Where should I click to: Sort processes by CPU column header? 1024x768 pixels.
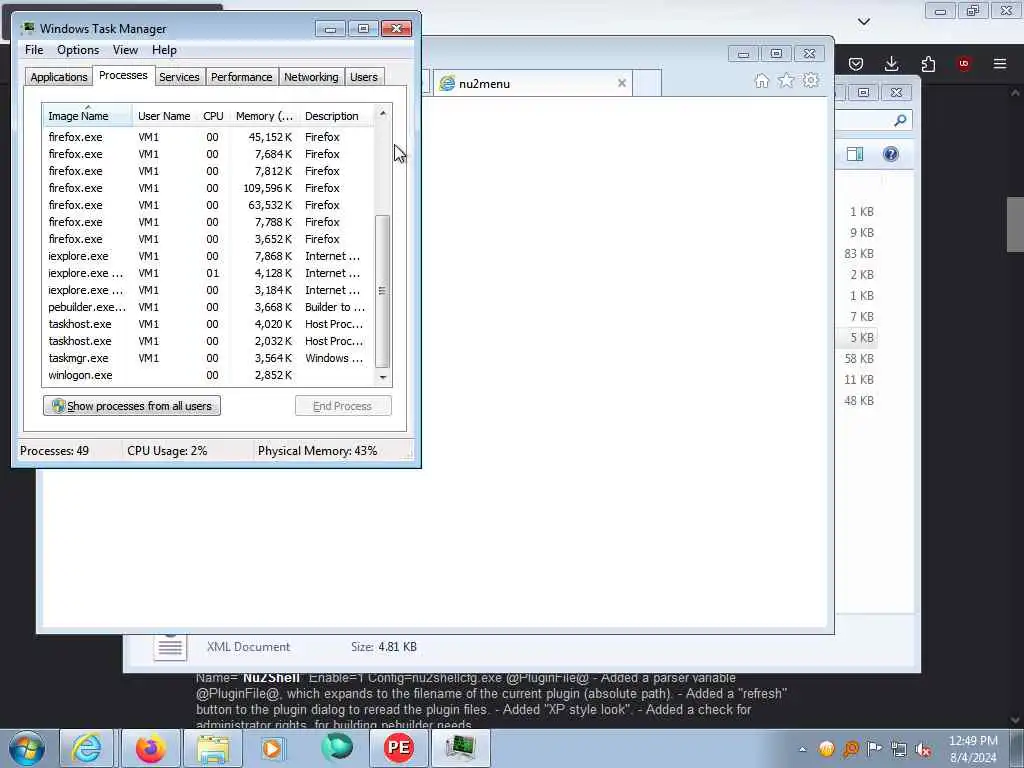213,116
